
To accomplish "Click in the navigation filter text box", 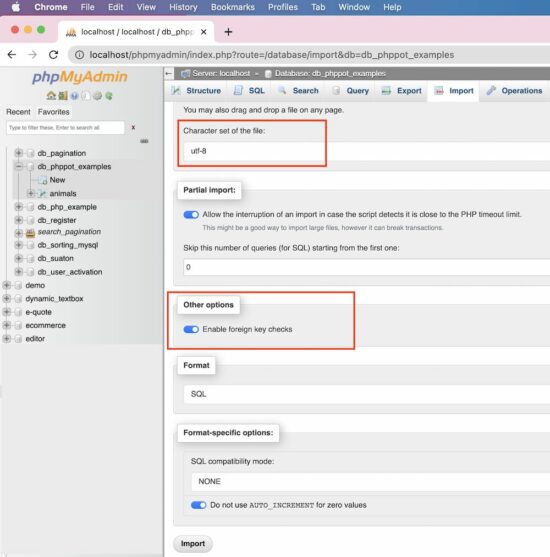I will 65,128.
